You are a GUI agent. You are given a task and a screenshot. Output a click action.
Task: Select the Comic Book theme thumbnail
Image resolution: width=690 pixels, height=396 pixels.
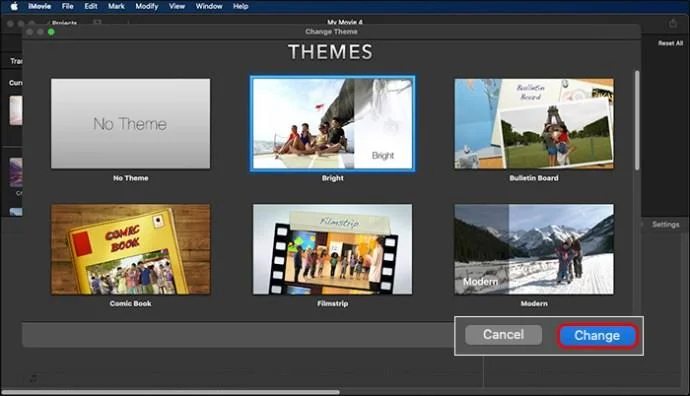(x=130, y=249)
